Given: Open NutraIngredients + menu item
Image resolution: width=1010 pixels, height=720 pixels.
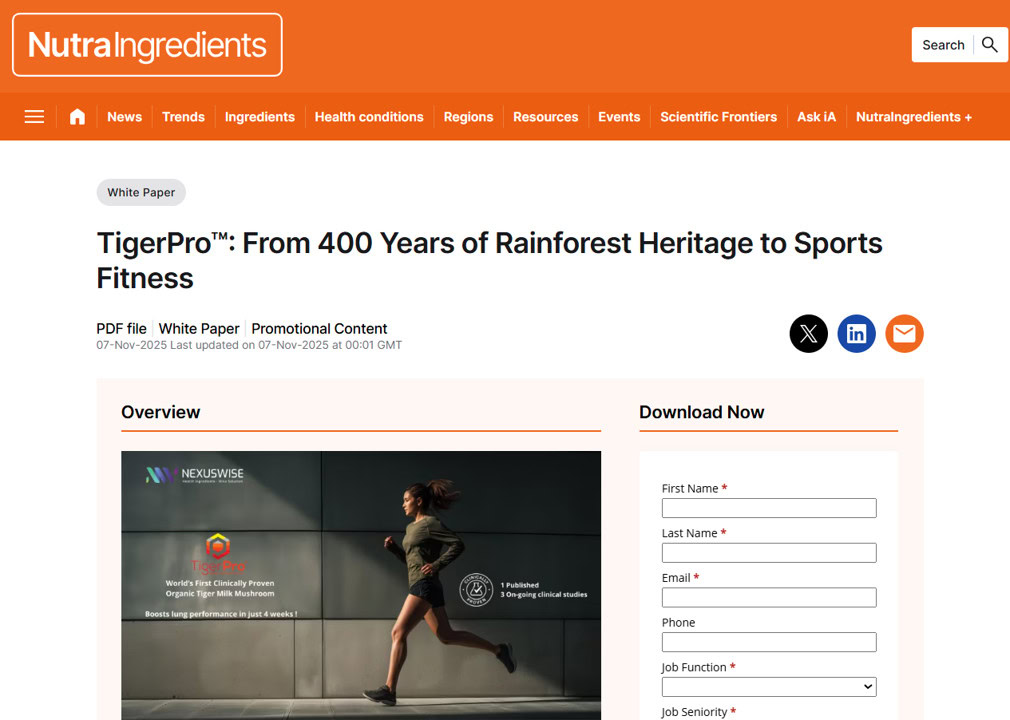Looking at the screenshot, I should 913,117.
